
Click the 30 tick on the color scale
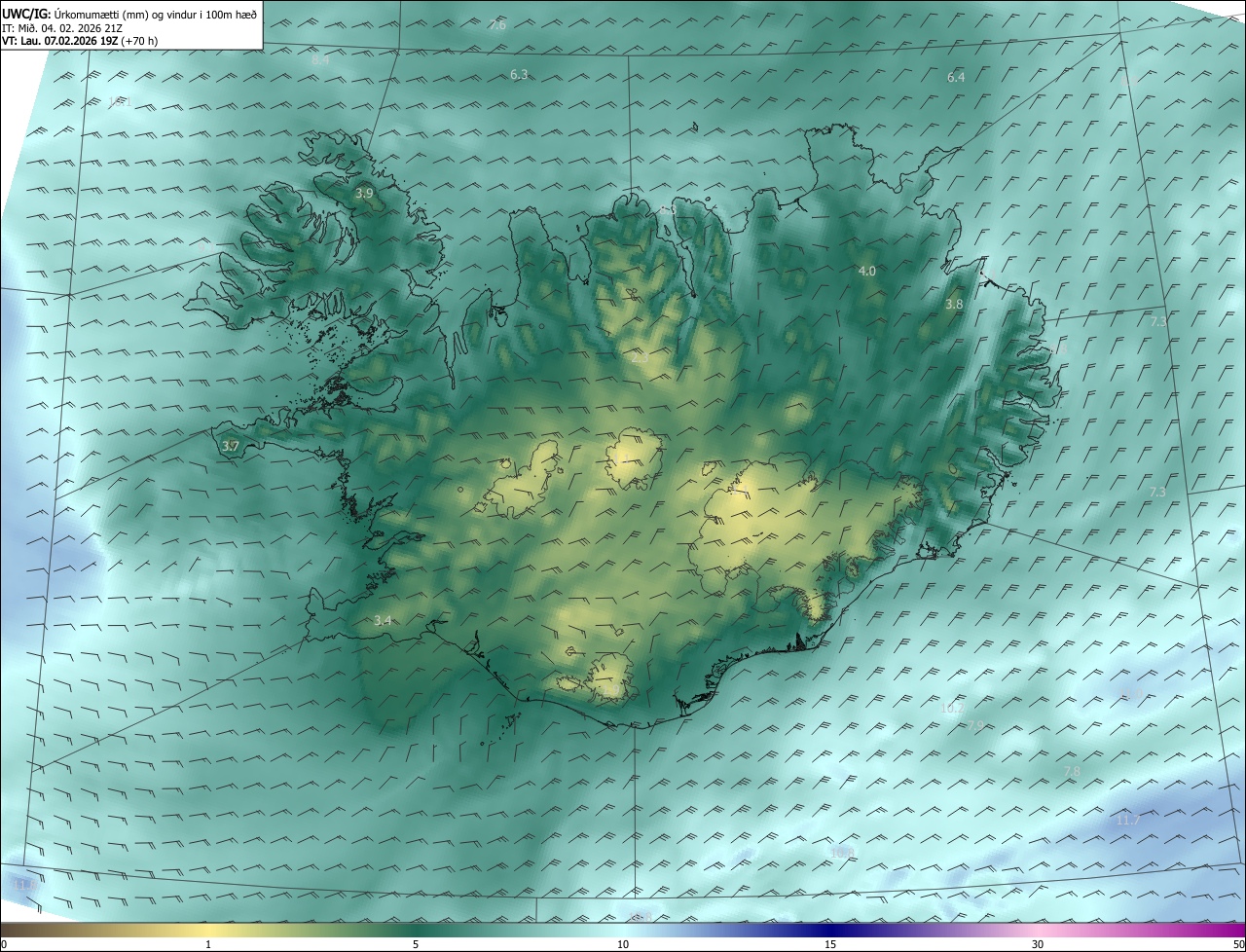(1038, 944)
